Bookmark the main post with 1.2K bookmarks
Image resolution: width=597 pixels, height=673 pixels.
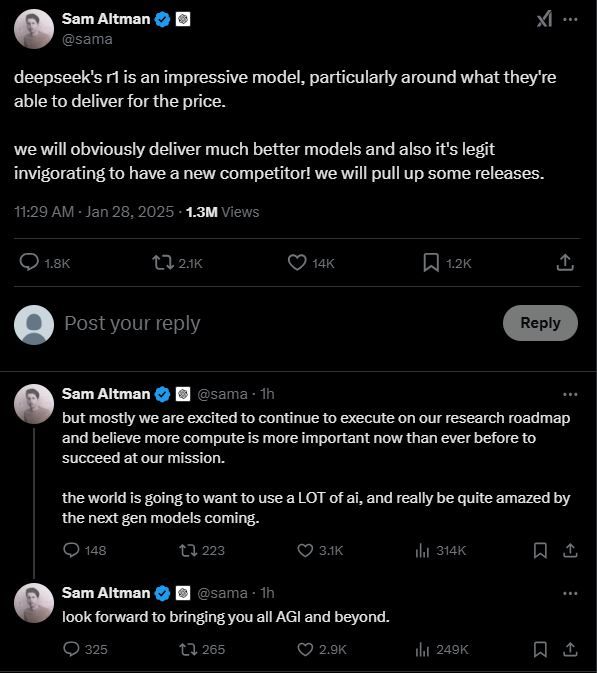point(431,262)
